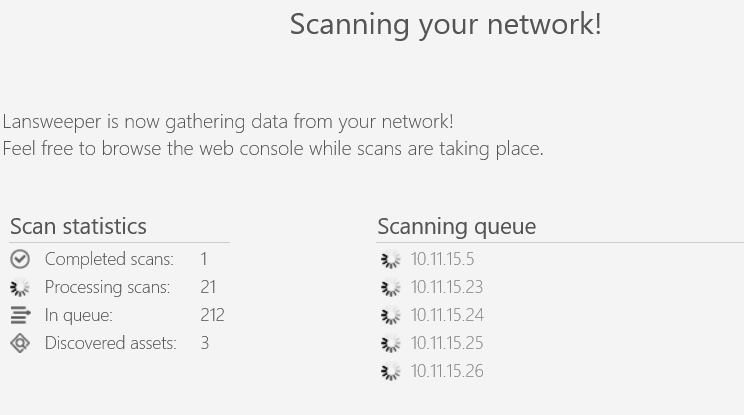Select queue entry 10.11.15.23
The image size is (744, 415).
click(x=446, y=287)
